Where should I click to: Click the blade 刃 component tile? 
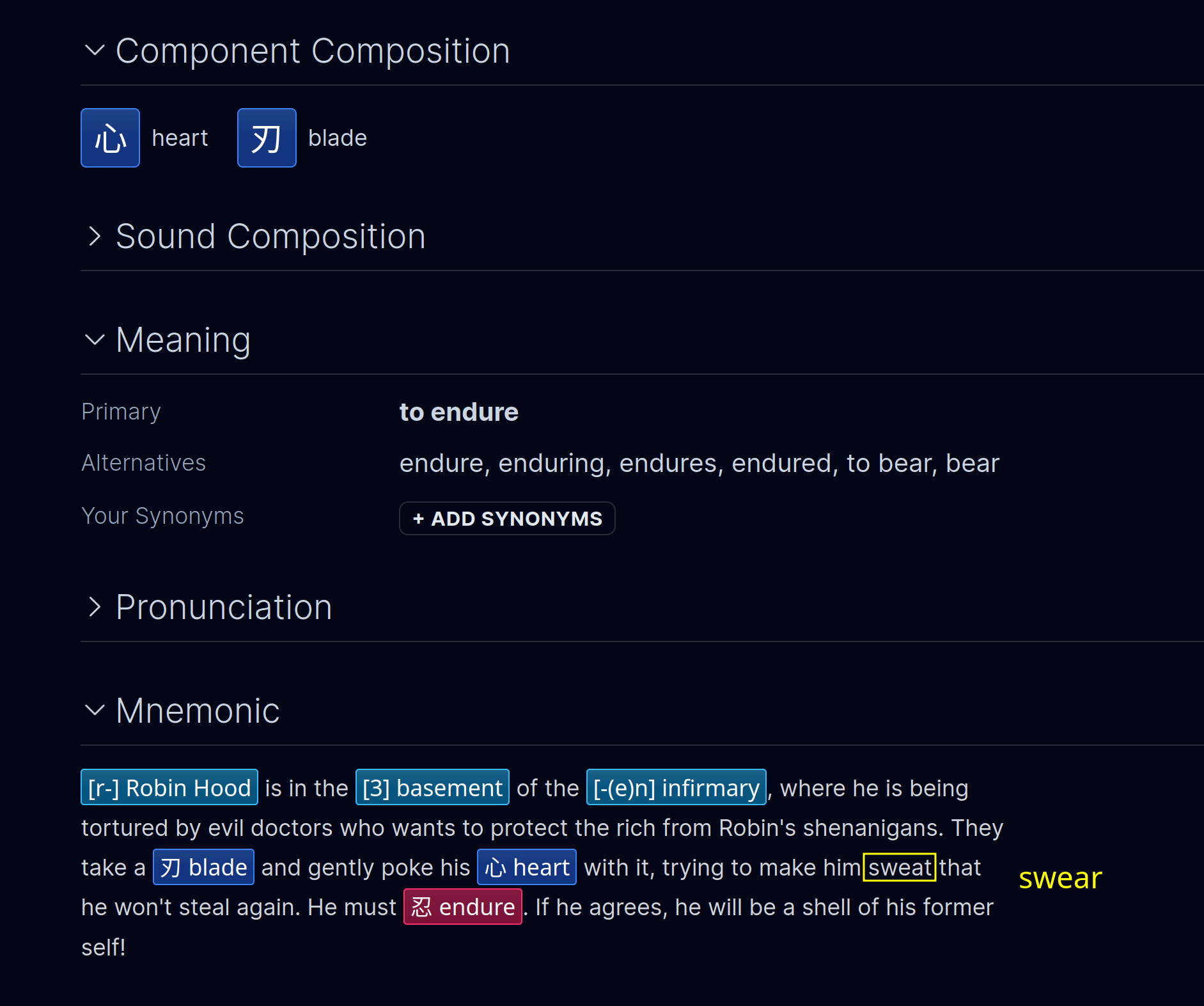[267, 138]
